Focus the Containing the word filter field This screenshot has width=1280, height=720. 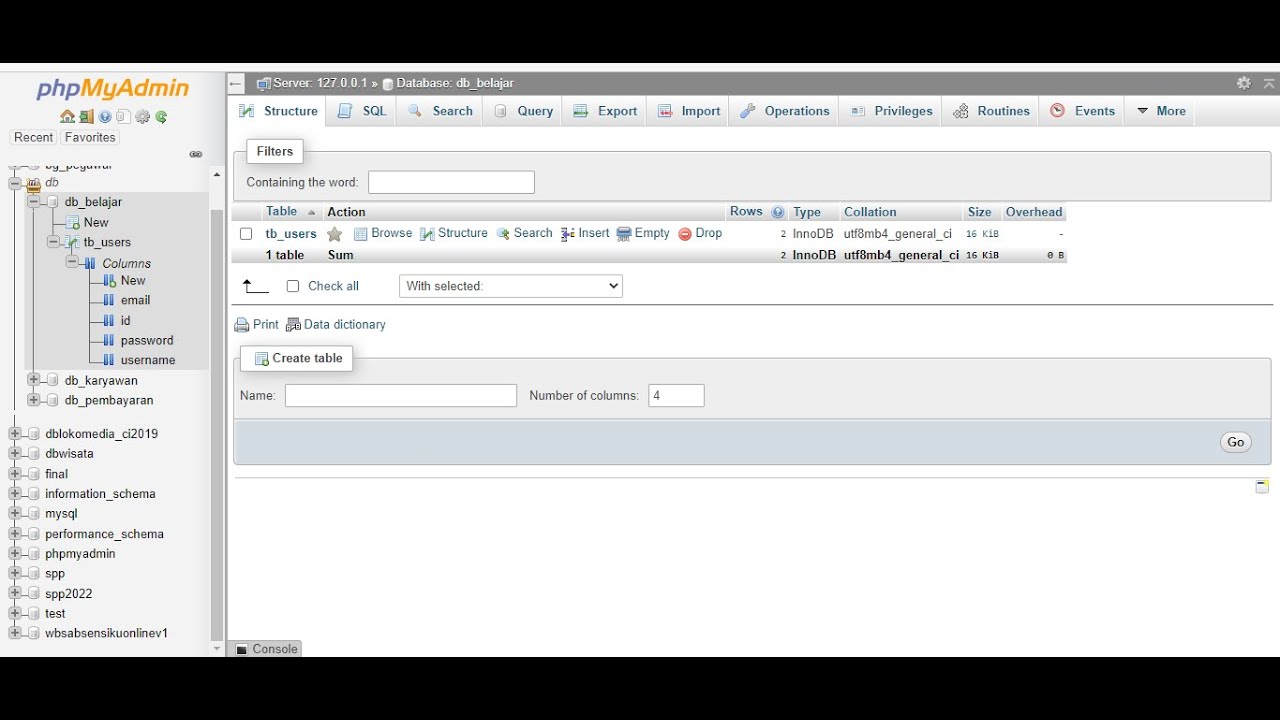tap(451, 182)
